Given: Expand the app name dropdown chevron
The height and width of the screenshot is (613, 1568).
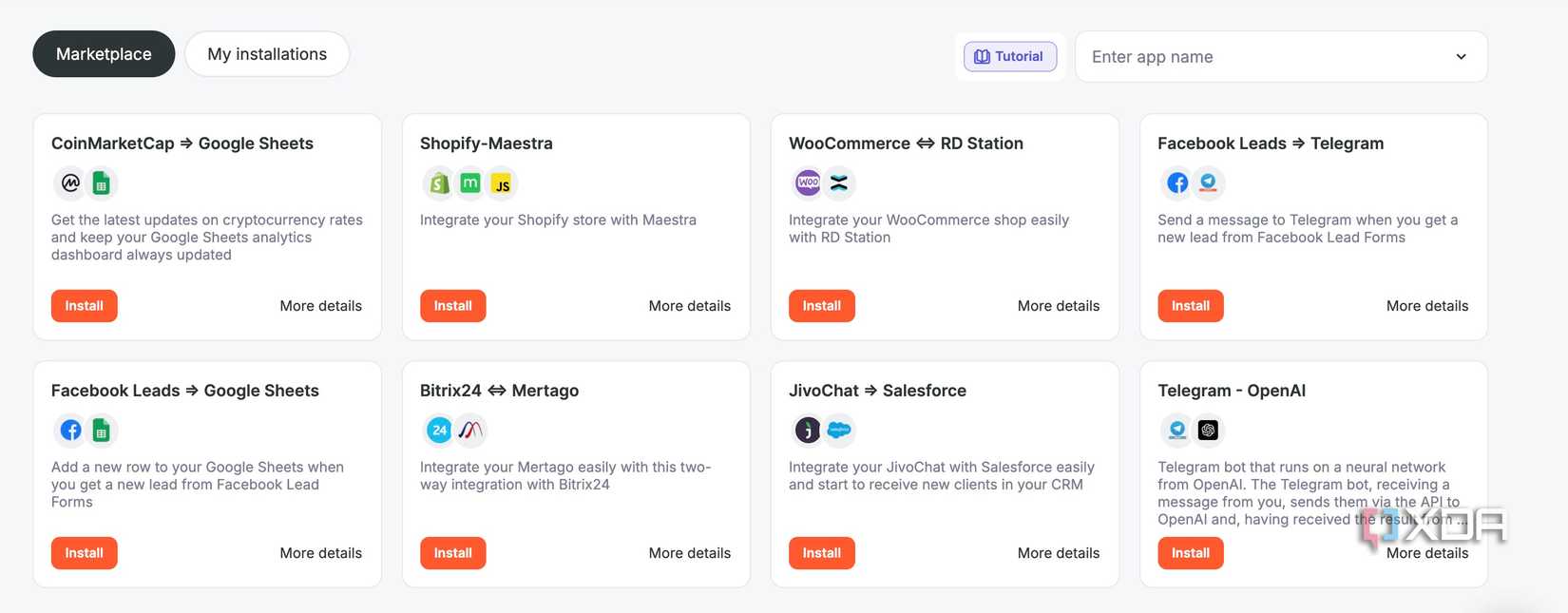Looking at the screenshot, I should click(x=1461, y=57).
